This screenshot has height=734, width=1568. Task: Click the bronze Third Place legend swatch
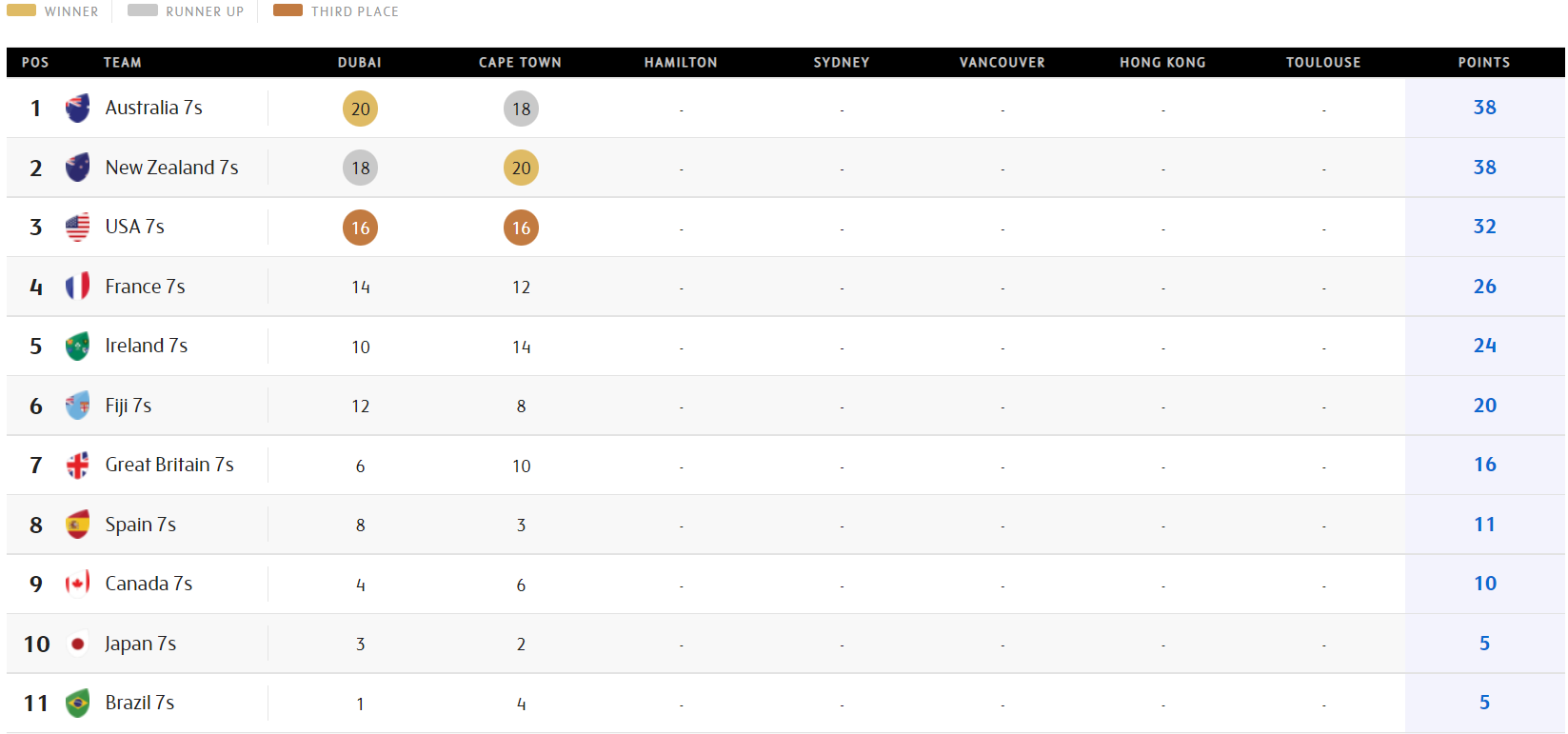(x=288, y=10)
